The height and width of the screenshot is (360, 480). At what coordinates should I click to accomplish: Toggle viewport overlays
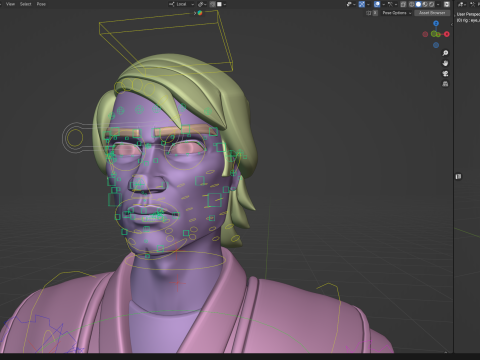click(377, 4)
